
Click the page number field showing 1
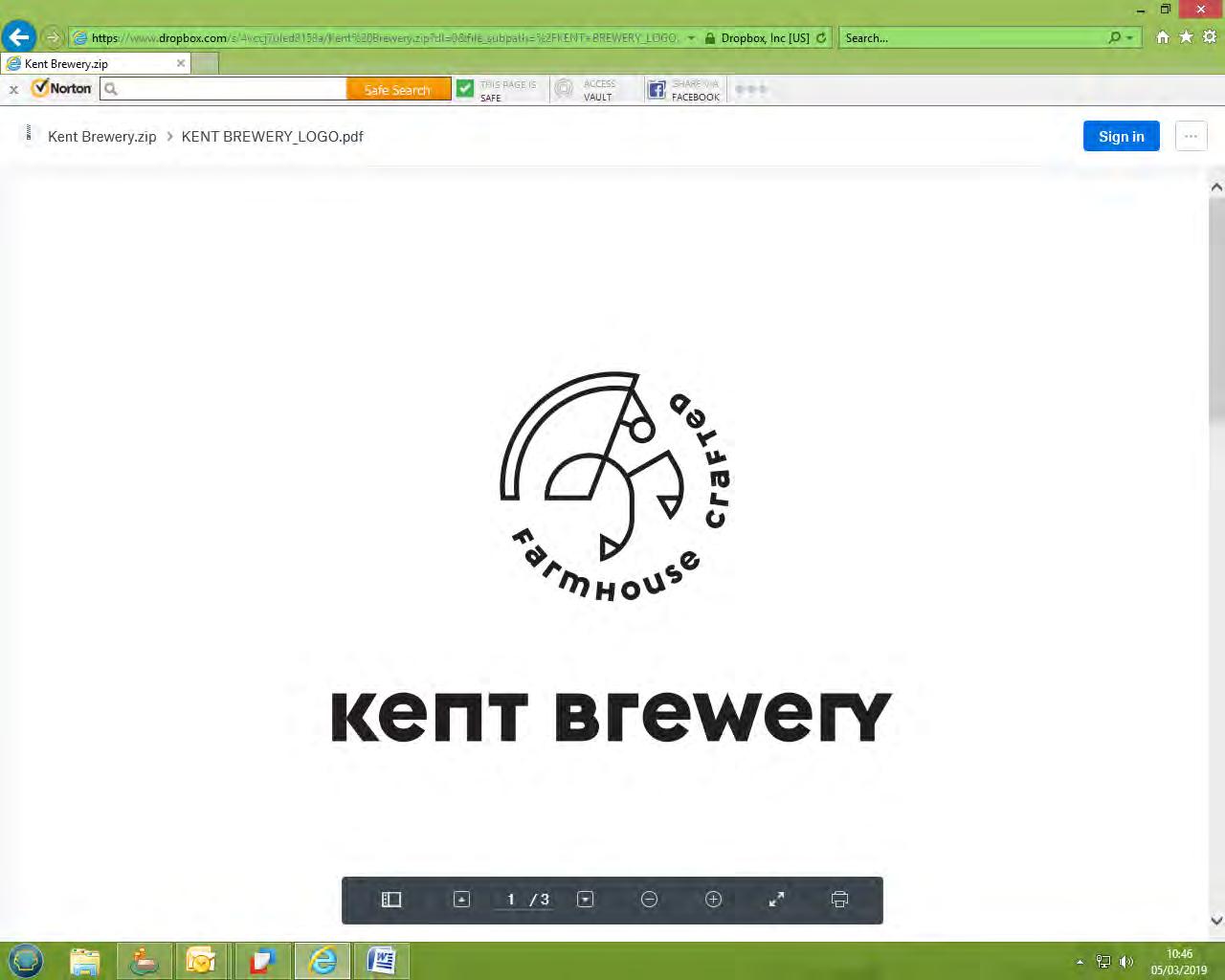click(511, 900)
